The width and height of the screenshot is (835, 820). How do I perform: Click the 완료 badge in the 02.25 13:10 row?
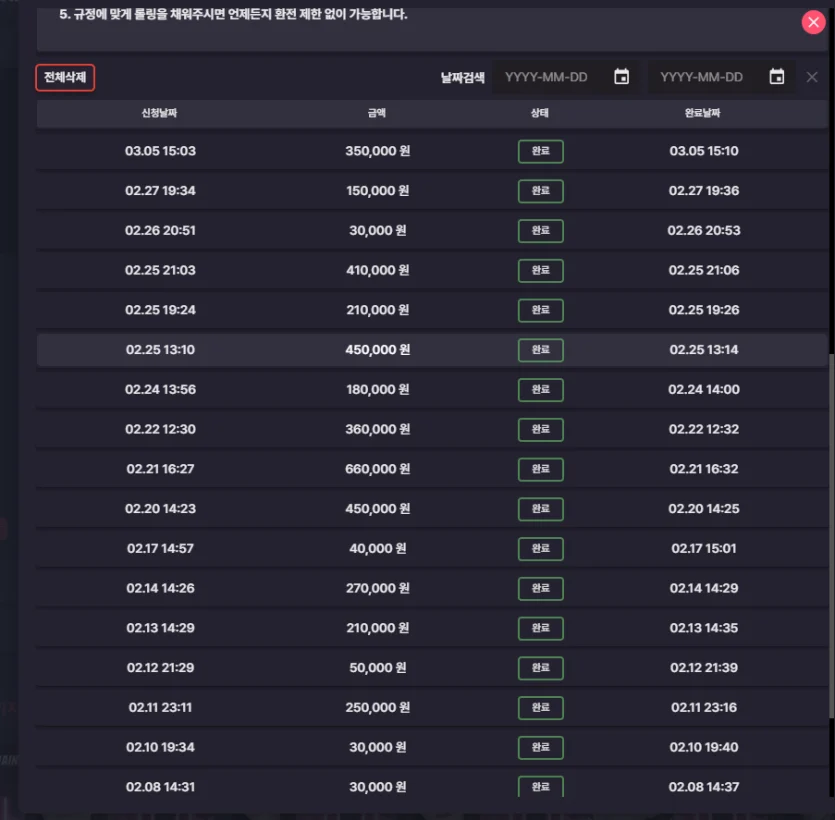tap(541, 350)
